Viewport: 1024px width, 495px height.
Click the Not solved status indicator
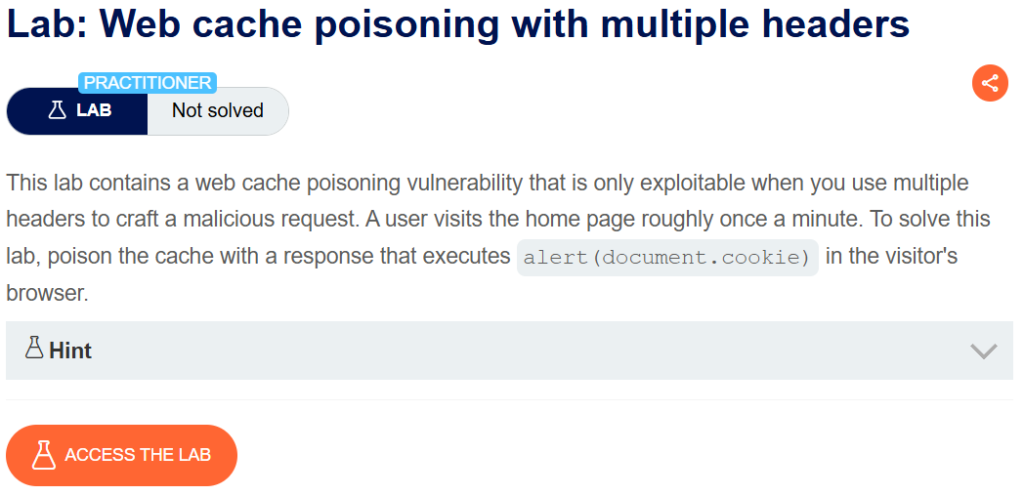[217, 111]
